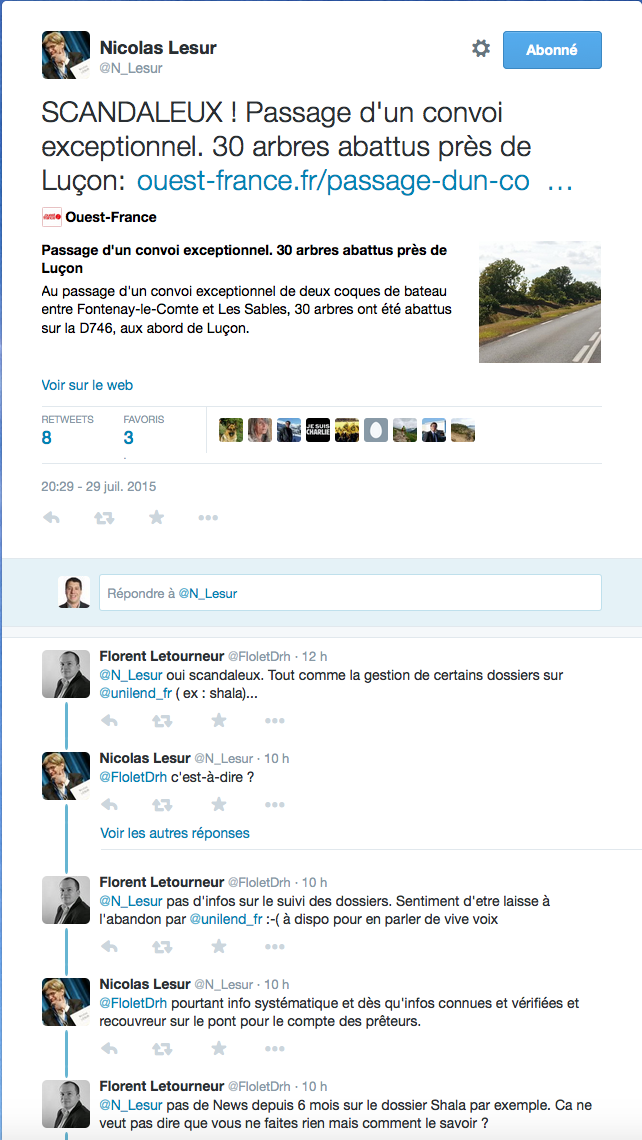Click the Abonné follow button
This screenshot has height=1140, width=642.
pyautogui.click(x=552, y=50)
